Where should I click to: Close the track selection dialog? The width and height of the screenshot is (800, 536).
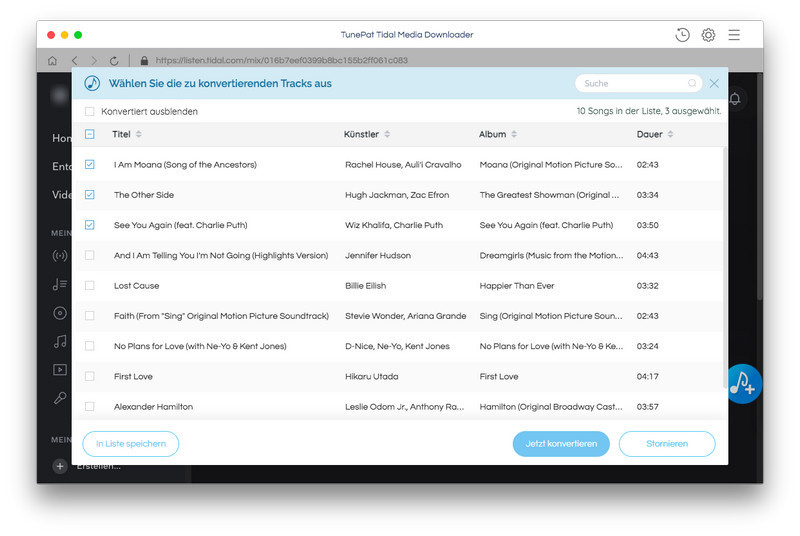714,83
